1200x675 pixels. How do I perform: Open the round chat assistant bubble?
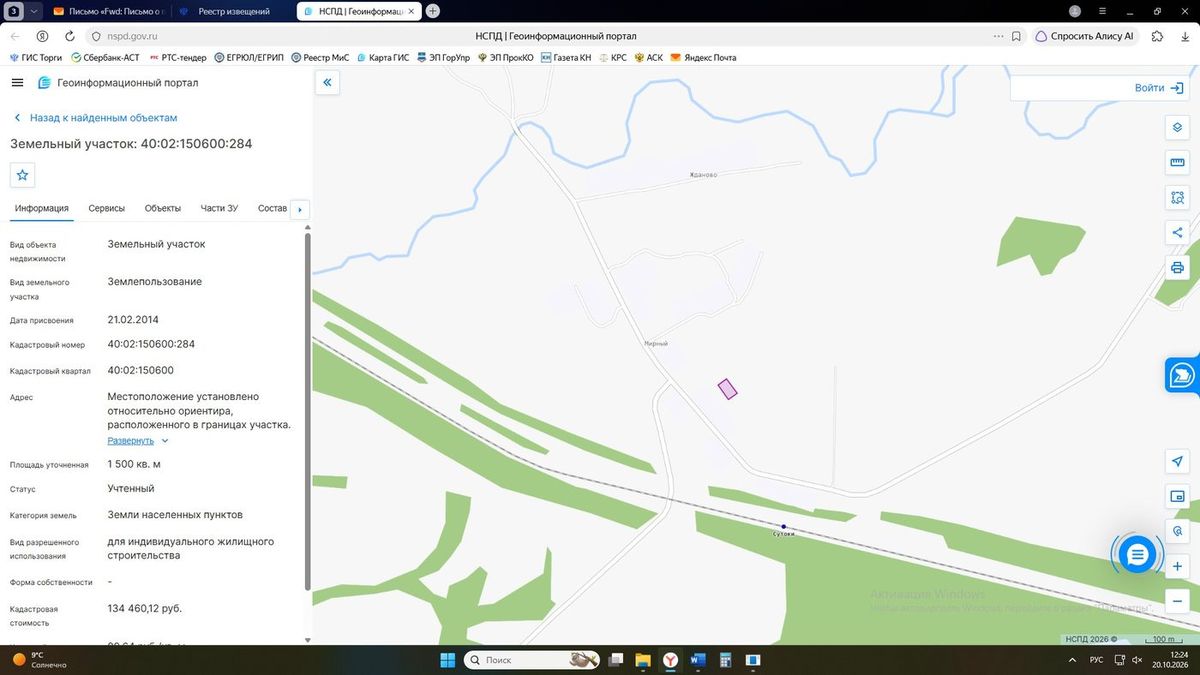pos(1137,554)
